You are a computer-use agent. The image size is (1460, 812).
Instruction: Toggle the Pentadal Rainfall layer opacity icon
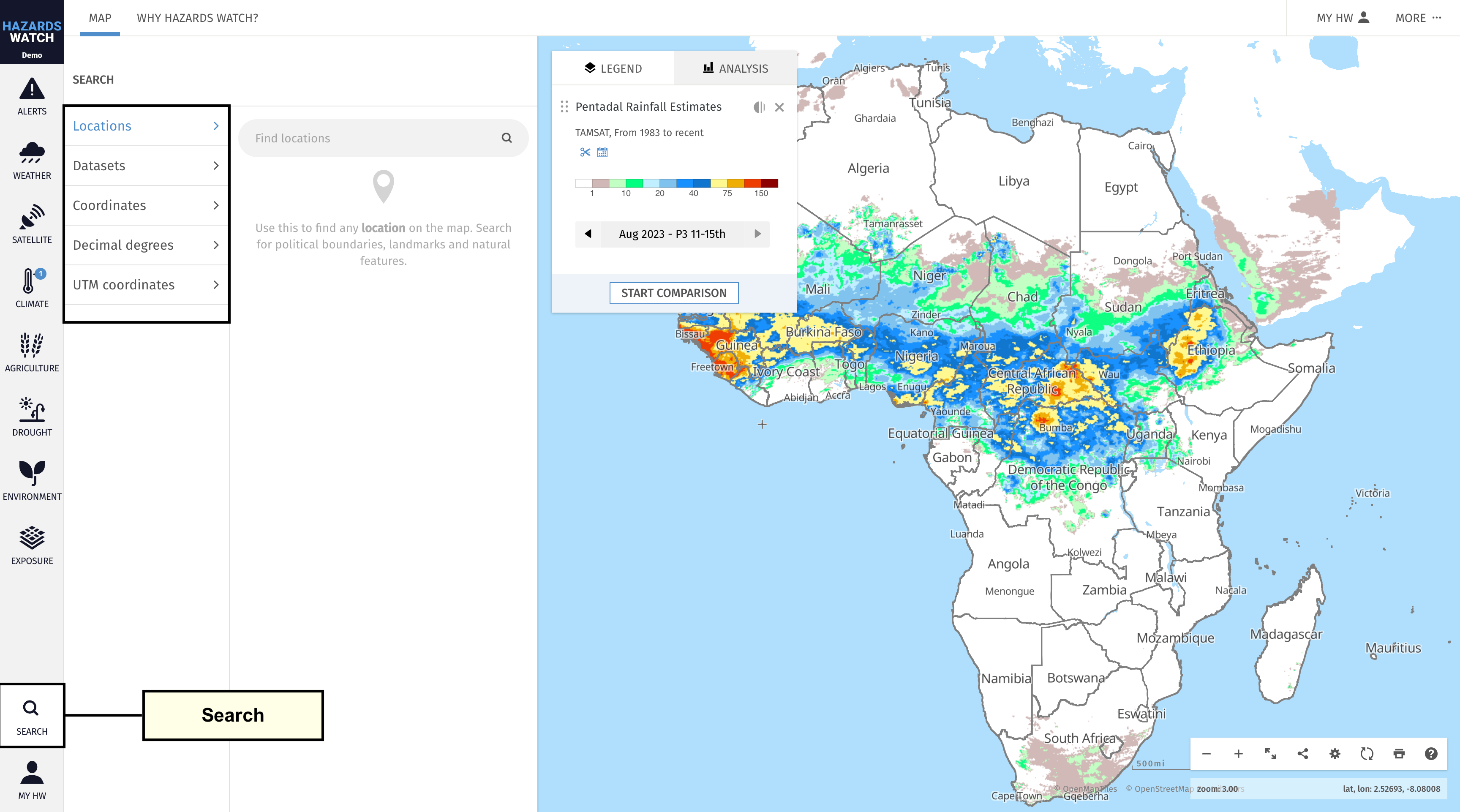759,107
